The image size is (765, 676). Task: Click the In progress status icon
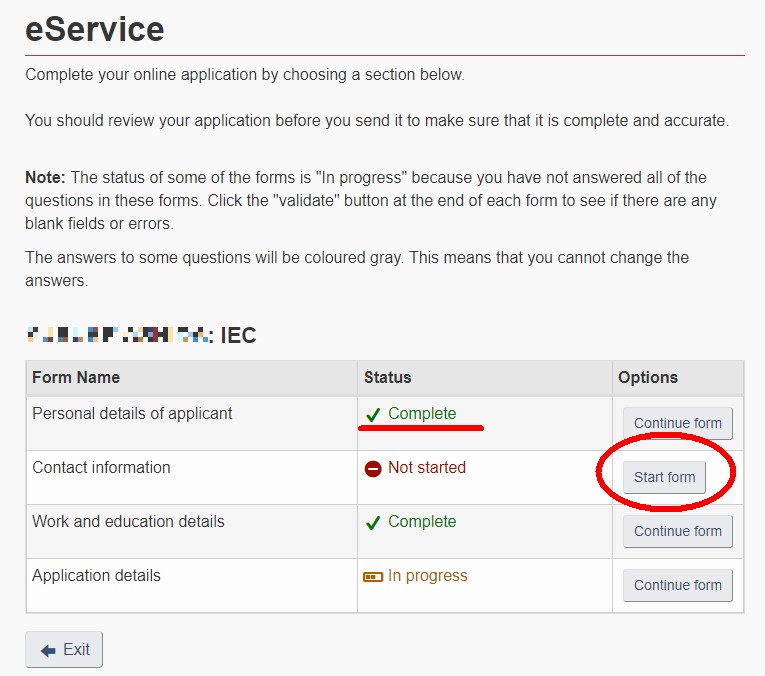[x=373, y=577]
